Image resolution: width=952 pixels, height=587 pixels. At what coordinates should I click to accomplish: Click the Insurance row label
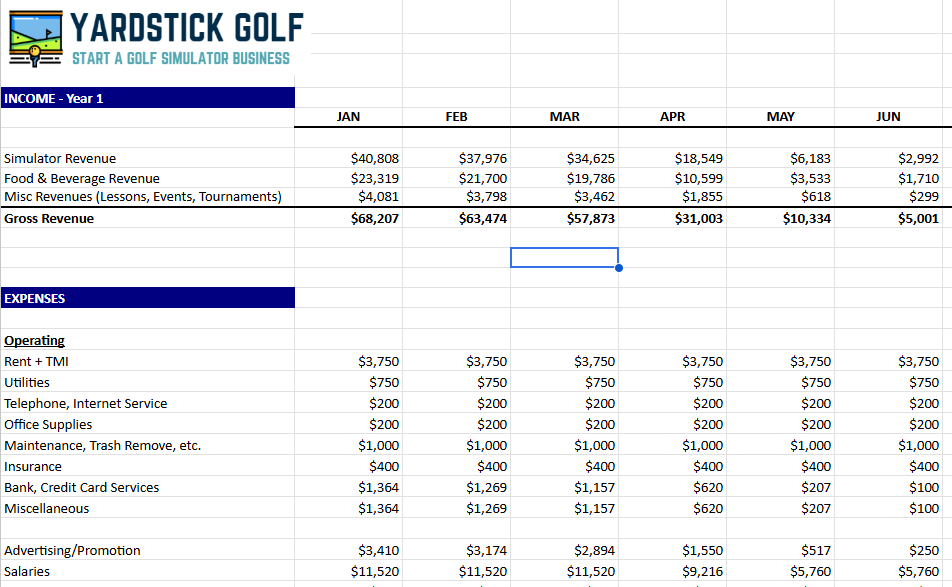click(33, 466)
